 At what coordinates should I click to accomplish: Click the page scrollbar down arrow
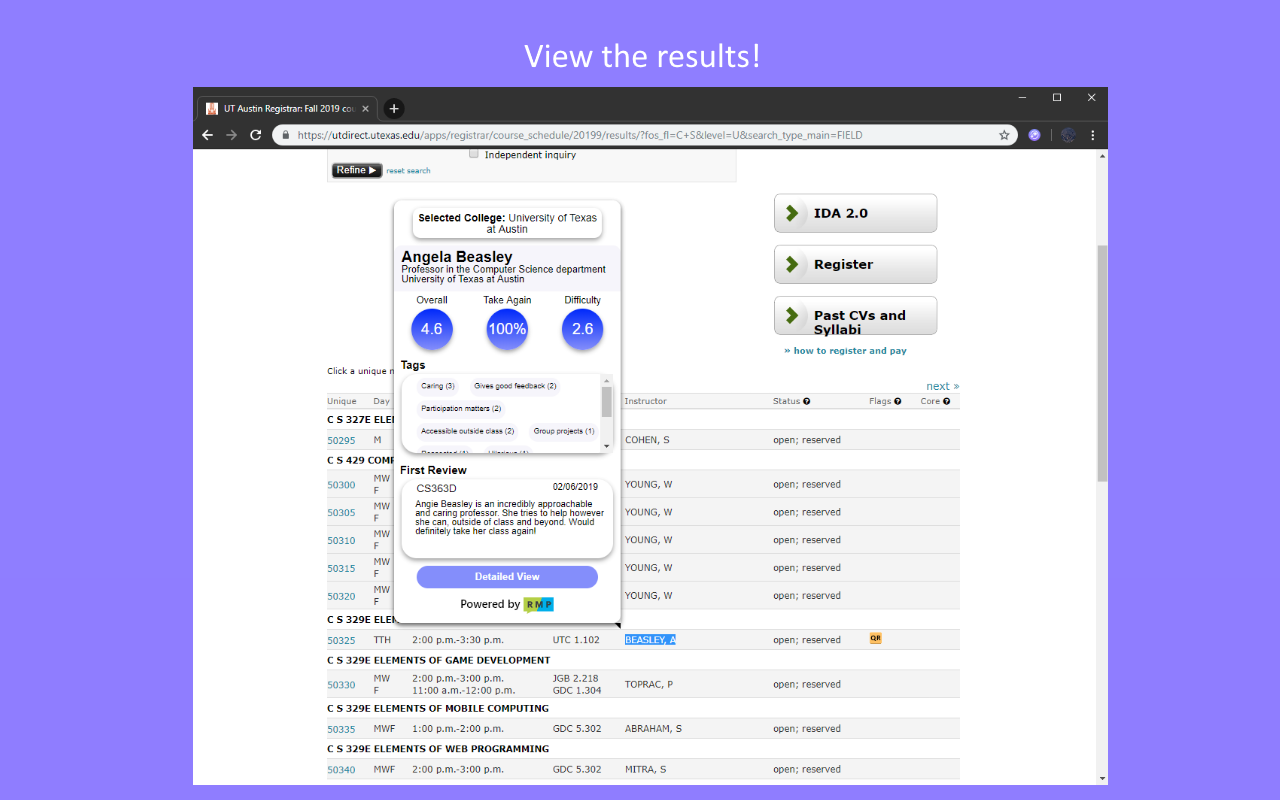[x=1102, y=778]
